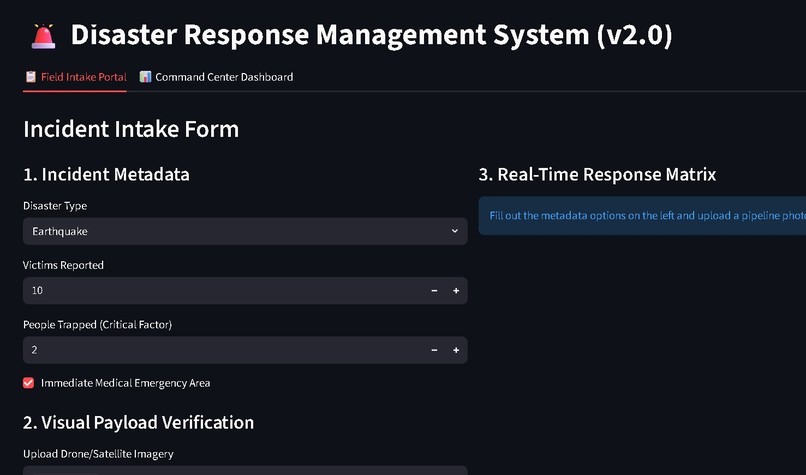Select the '1. Incident Metadata' heading
Image resolution: width=806 pixels, height=475 pixels.
coord(106,175)
